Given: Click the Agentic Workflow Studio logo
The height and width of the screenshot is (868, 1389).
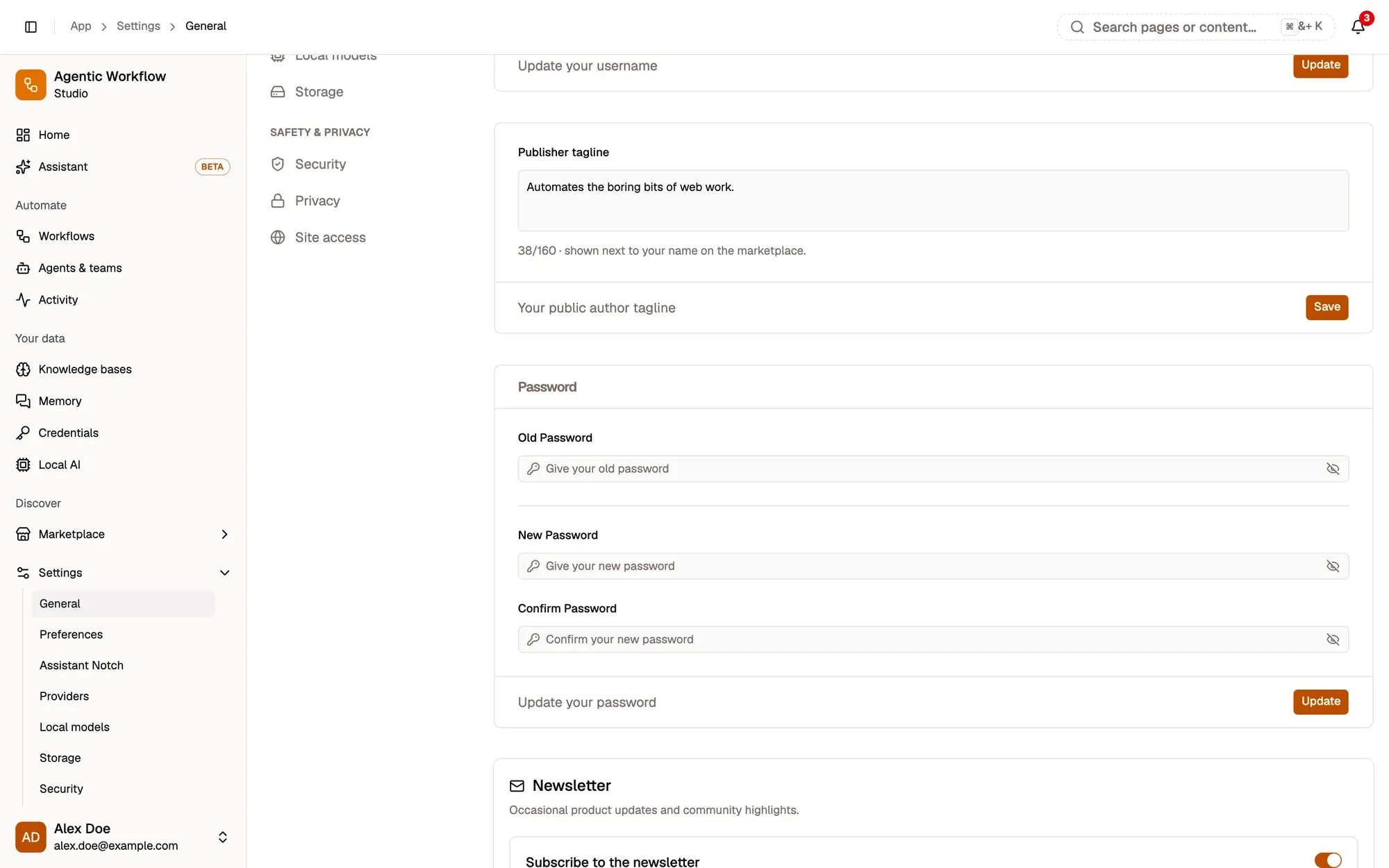Looking at the screenshot, I should pyautogui.click(x=31, y=85).
